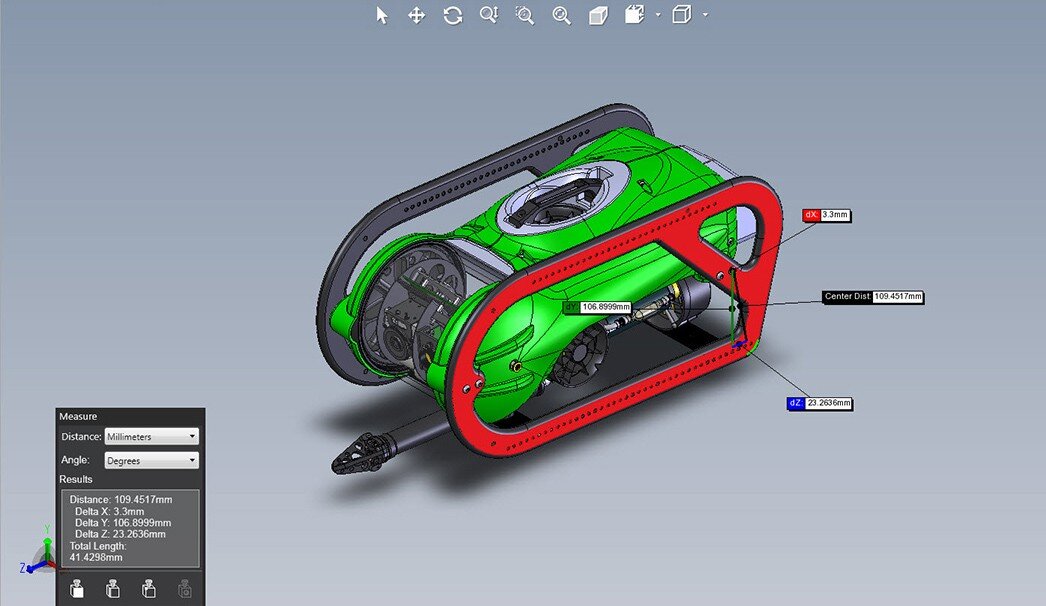Toggle the second measurement mode button
The height and width of the screenshot is (606, 1046).
pos(112,589)
